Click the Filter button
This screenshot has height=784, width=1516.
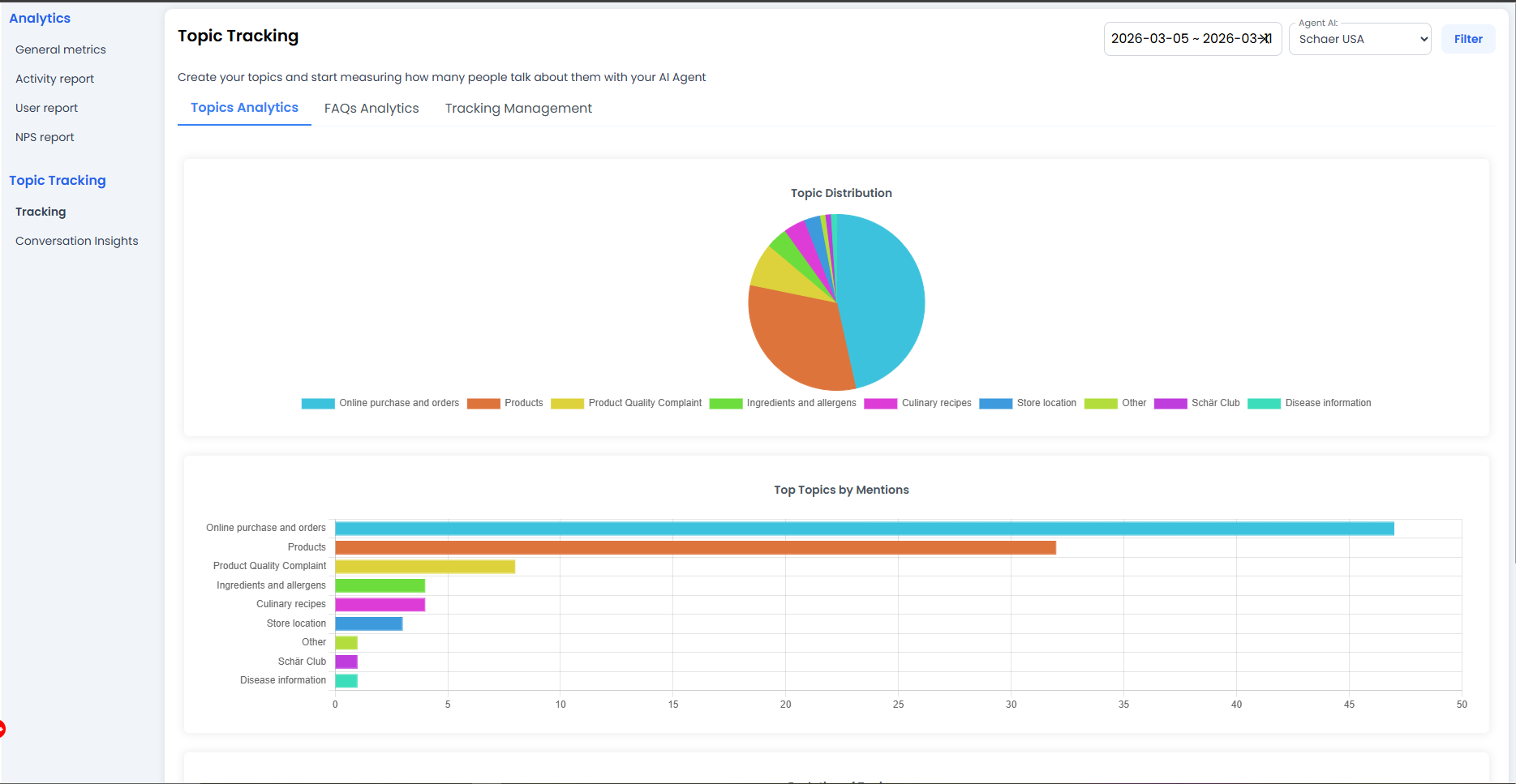pyautogui.click(x=1467, y=38)
